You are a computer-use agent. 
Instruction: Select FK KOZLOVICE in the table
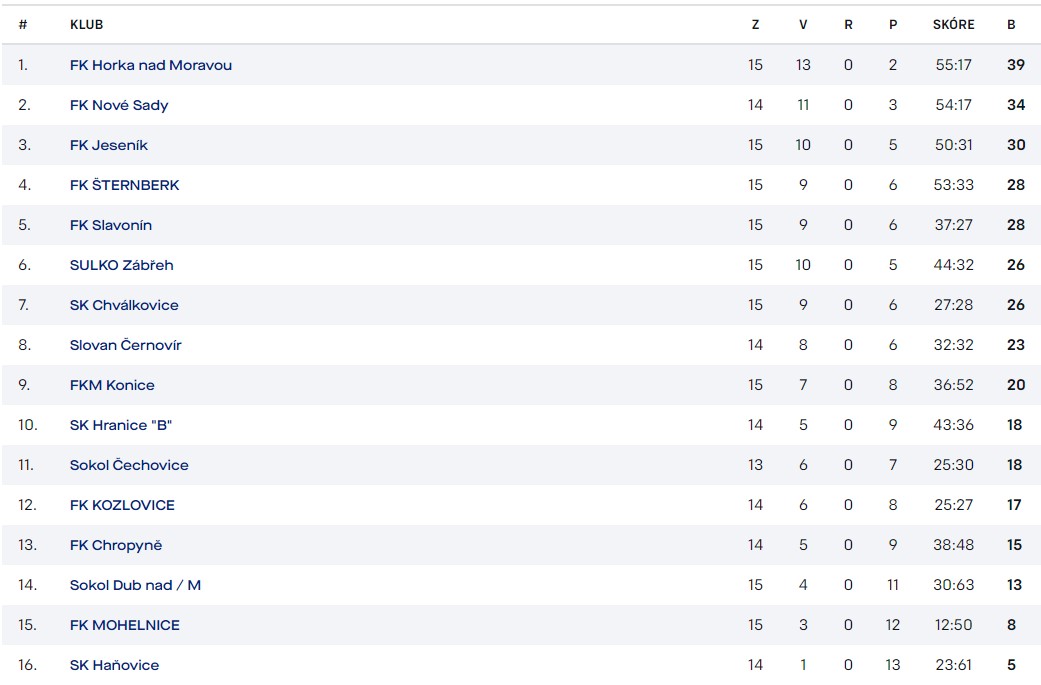(x=122, y=505)
